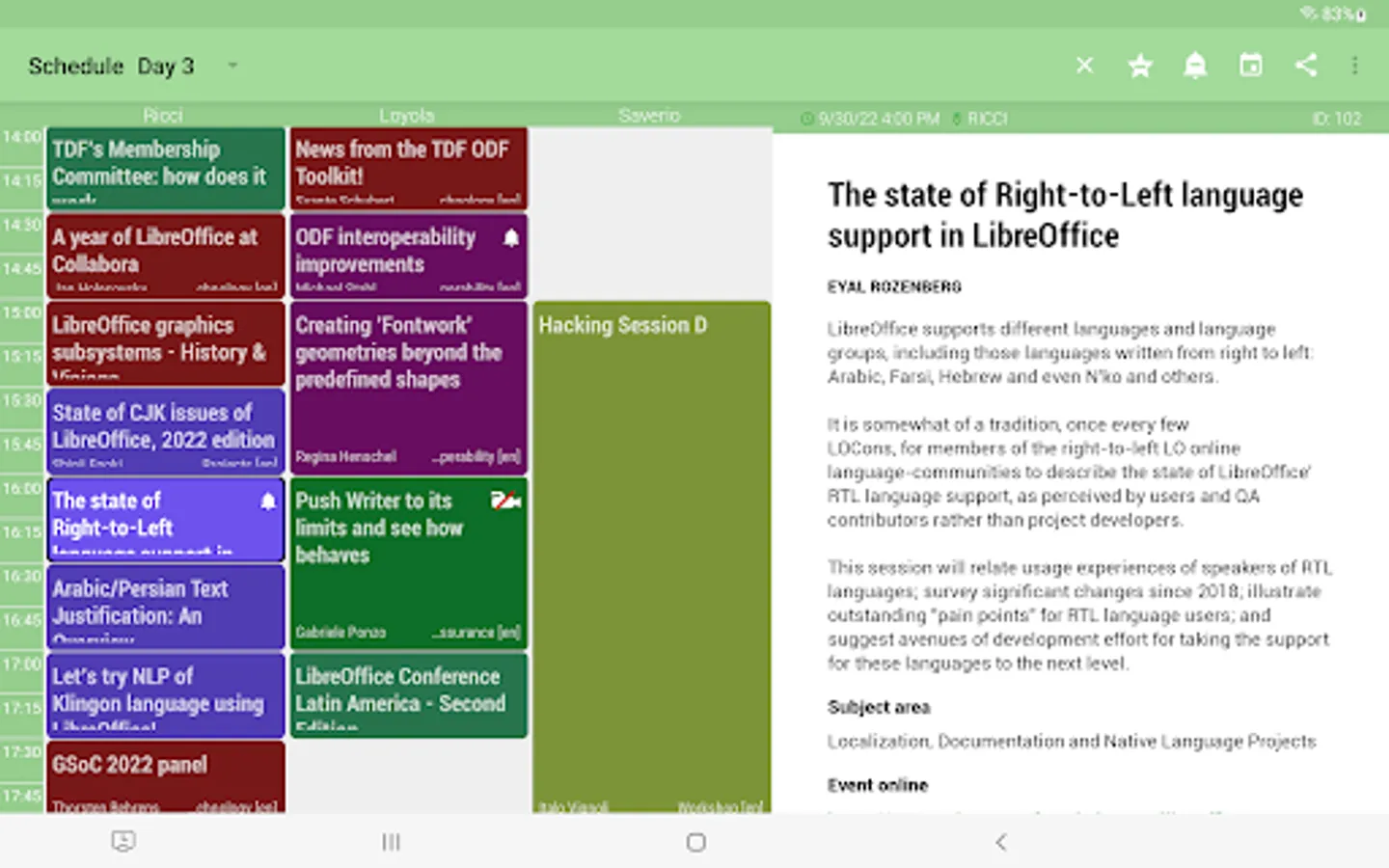Open Let's try NLP of Klingon language session
The image size is (1389, 868).
(166, 695)
